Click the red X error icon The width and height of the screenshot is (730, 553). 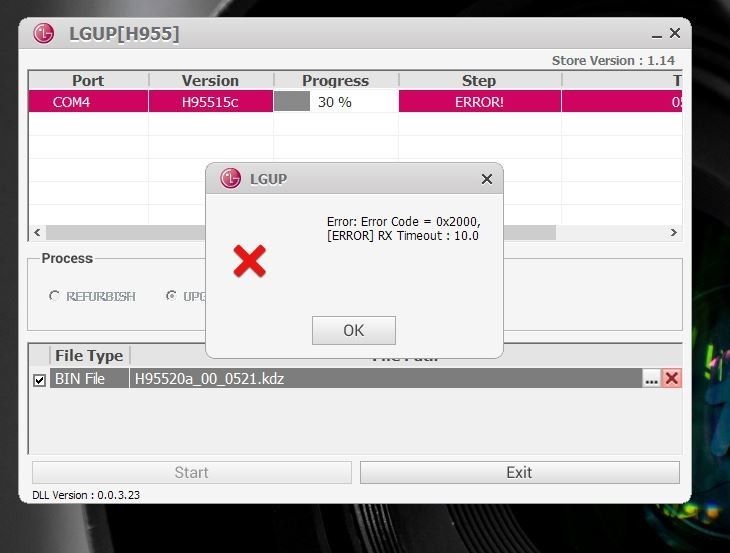click(x=250, y=261)
